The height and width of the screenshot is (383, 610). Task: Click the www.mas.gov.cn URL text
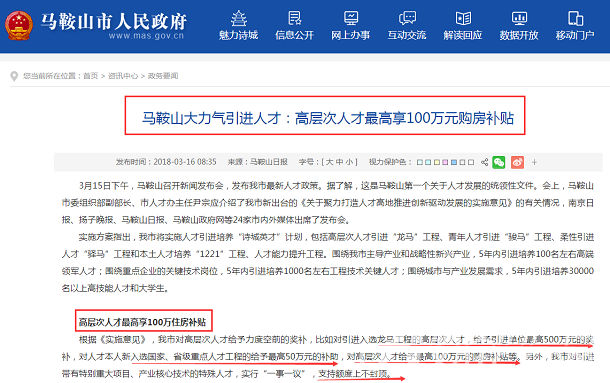pos(146,36)
